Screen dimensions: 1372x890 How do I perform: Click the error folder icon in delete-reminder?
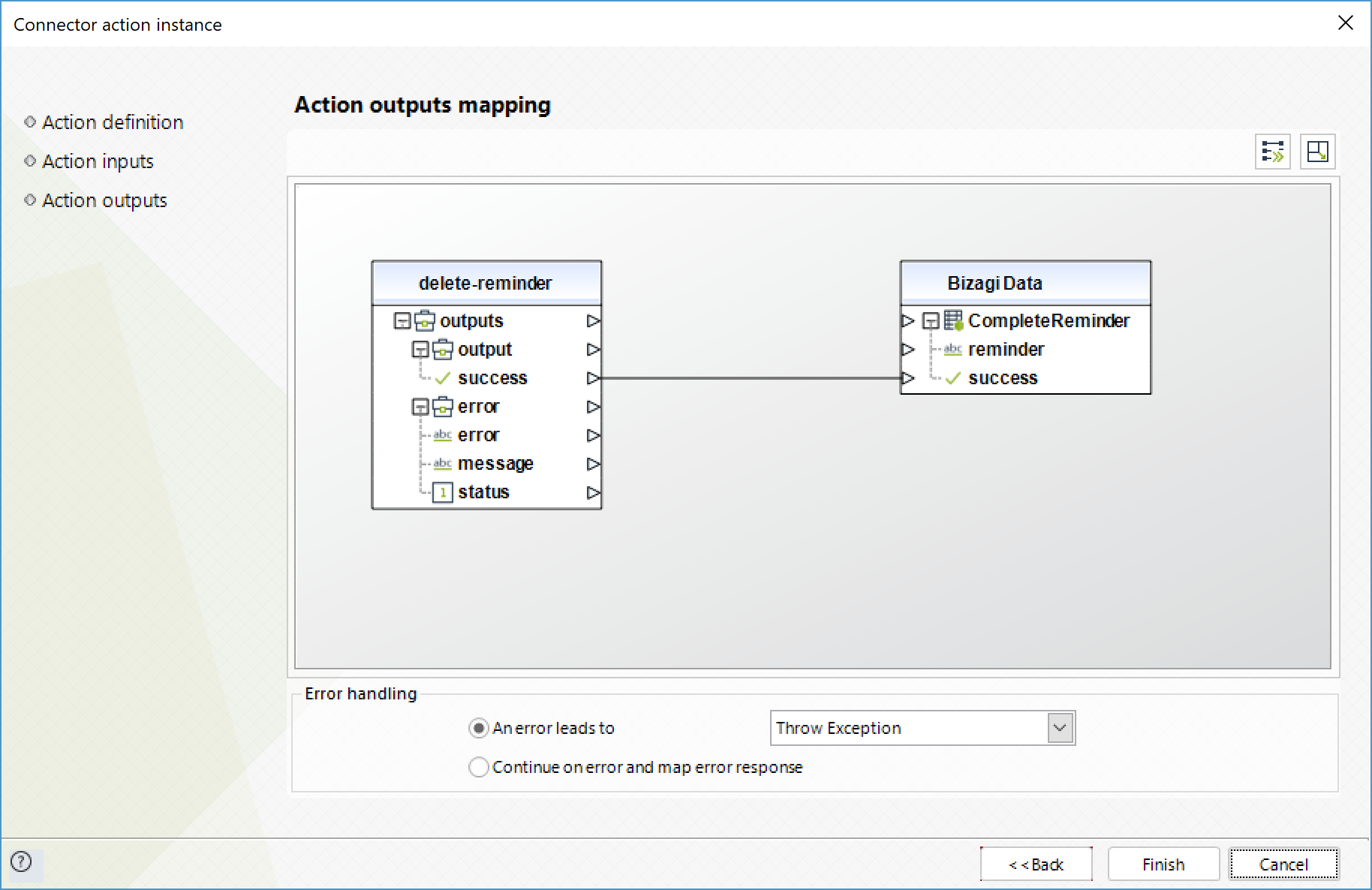(443, 406)
